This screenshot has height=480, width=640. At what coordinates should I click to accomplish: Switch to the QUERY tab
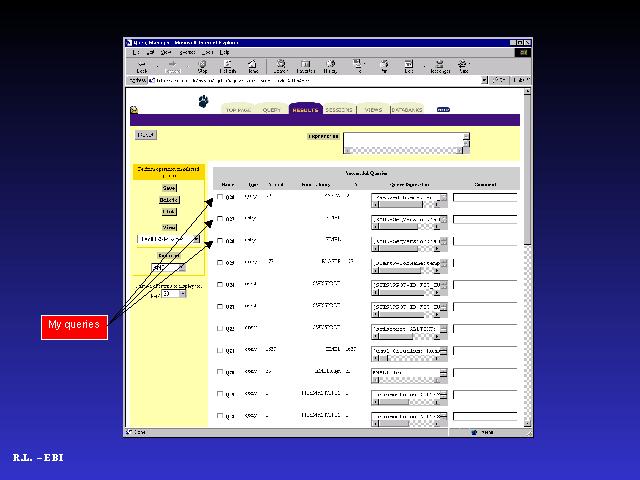click(x=271, y=109)
